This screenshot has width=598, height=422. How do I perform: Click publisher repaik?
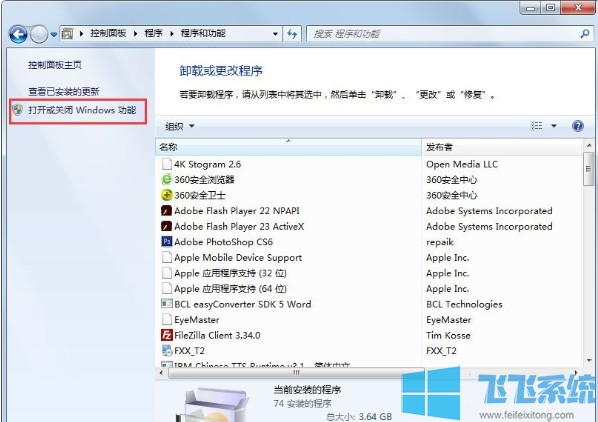[x=440, y=242]
